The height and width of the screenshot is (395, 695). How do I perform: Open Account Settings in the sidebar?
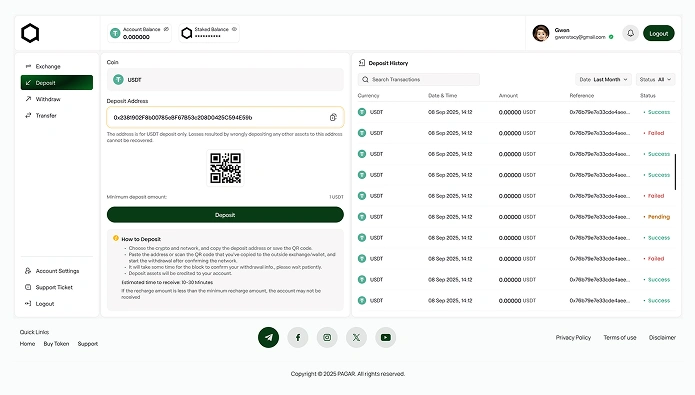(x=57, y=271)
